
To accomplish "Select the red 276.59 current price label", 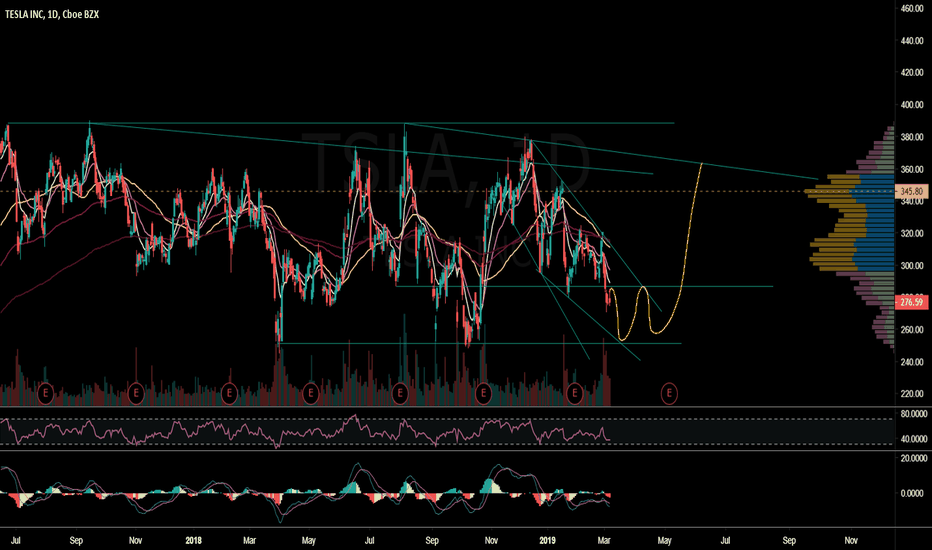I will coord(911,303).
